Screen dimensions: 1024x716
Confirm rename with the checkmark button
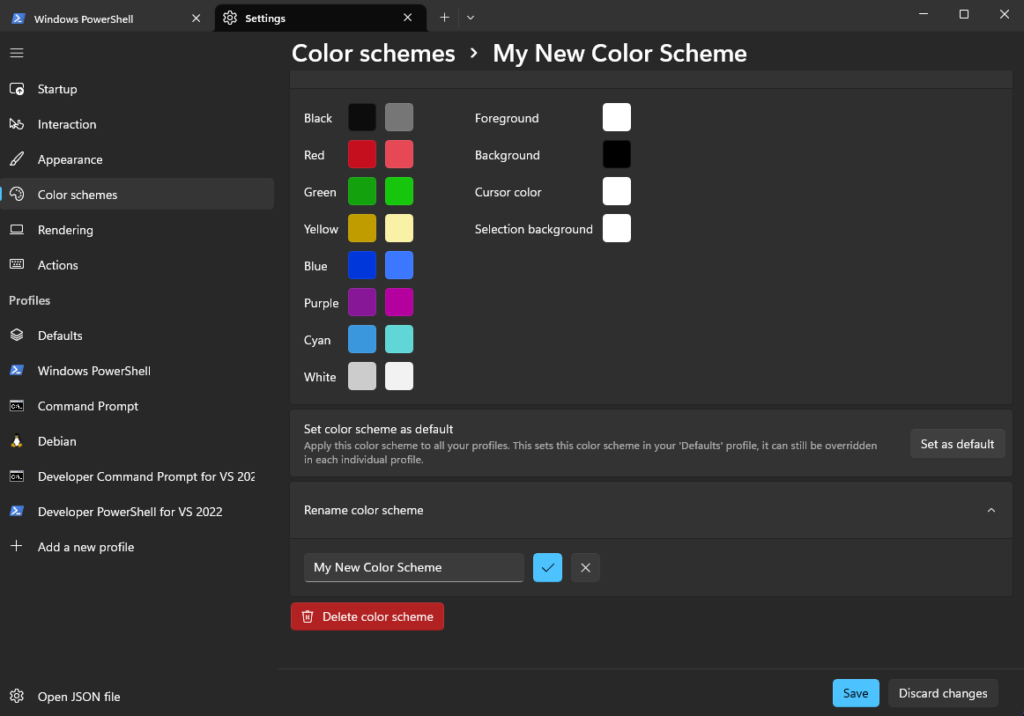(547, 568)
